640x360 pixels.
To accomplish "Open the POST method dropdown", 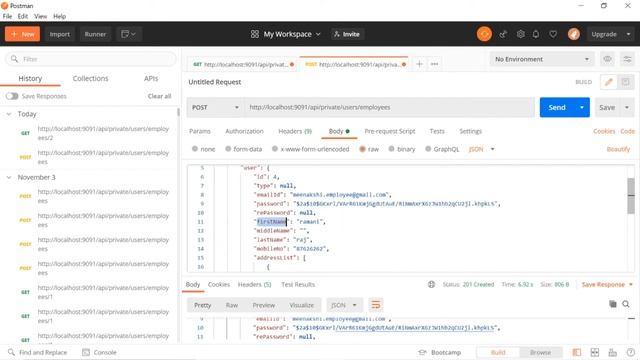I will pos(216,107).
